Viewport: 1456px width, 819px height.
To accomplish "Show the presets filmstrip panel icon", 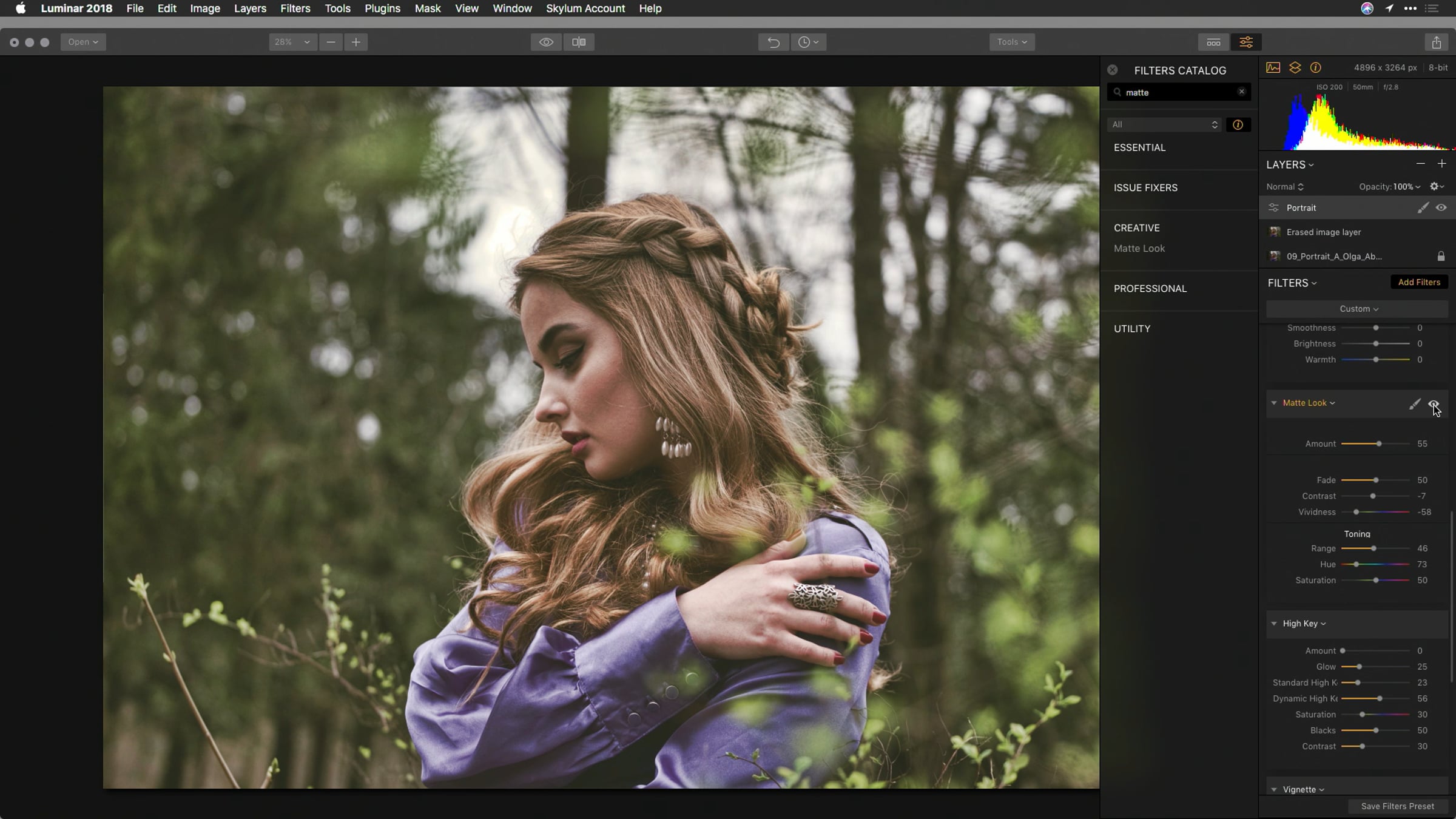I will tap(1213, 42).
